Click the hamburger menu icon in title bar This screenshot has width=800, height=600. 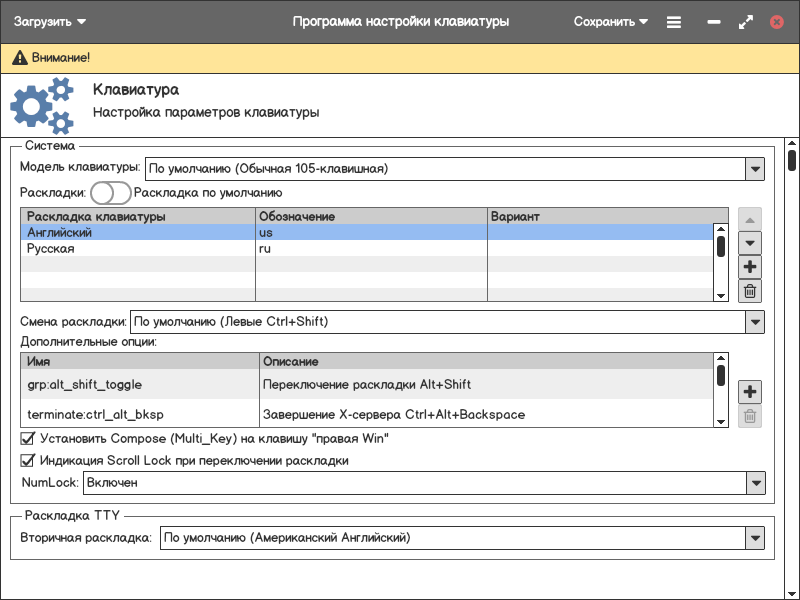click(674, 22)
